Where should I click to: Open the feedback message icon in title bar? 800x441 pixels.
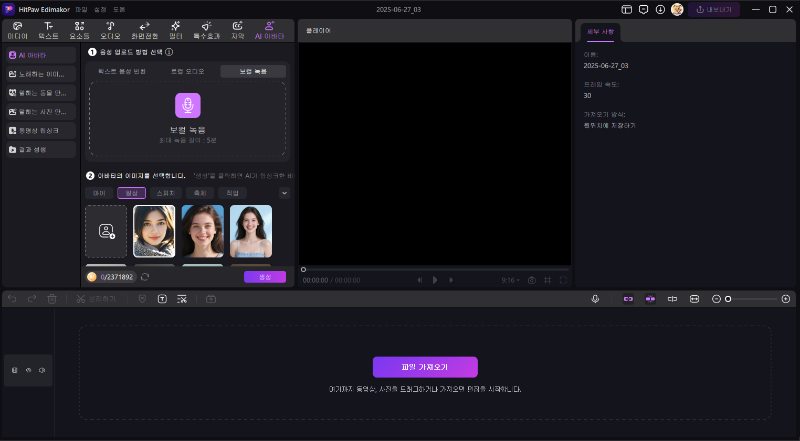point(643,10)
